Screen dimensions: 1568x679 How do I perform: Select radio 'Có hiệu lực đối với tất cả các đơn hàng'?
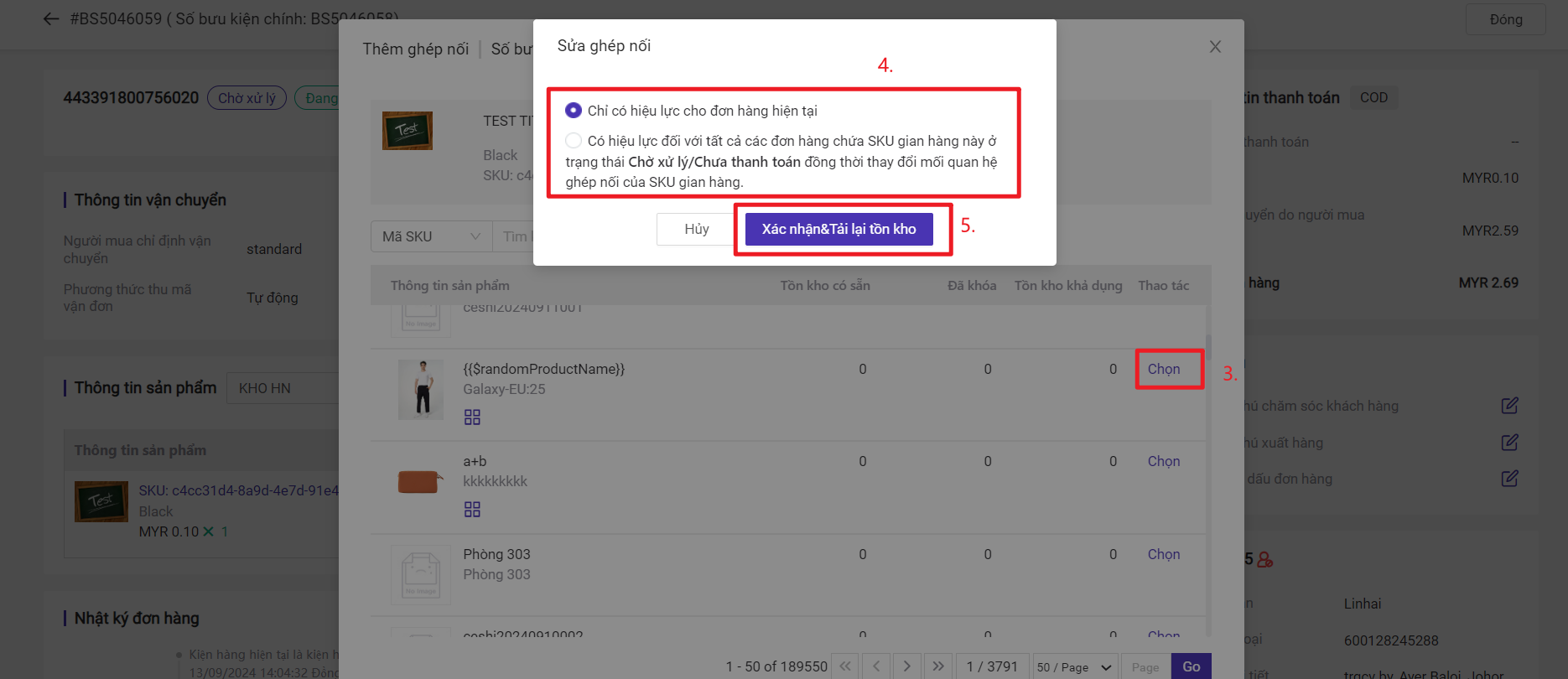574,141
